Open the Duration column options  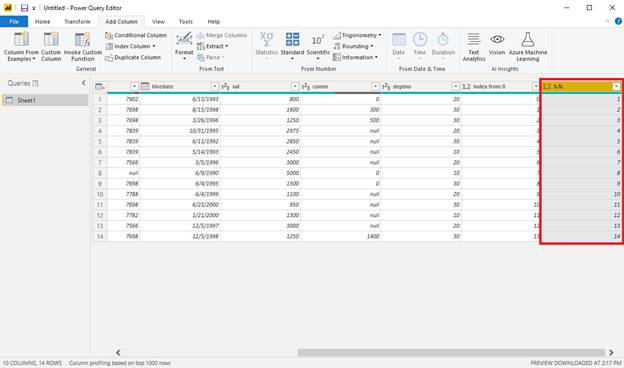[x=443, y=47]
